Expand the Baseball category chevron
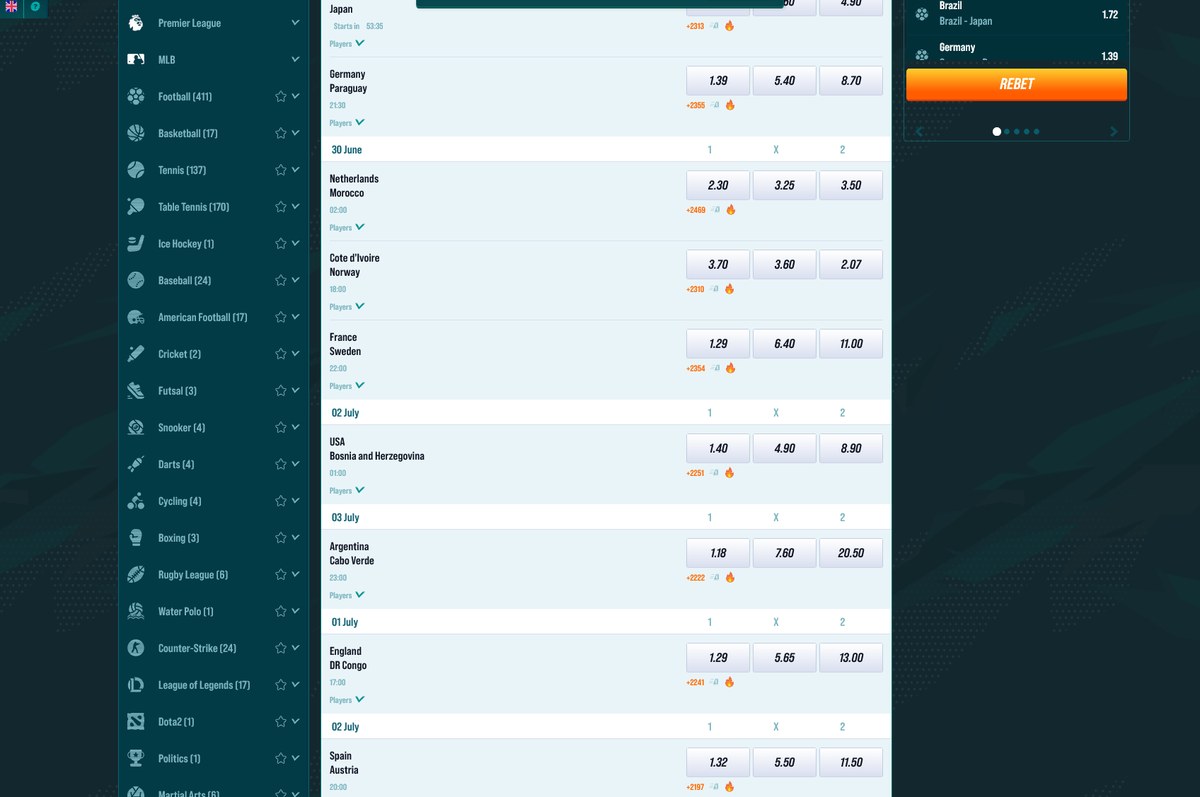This screenshot has width=1200, height=797. 295,280
